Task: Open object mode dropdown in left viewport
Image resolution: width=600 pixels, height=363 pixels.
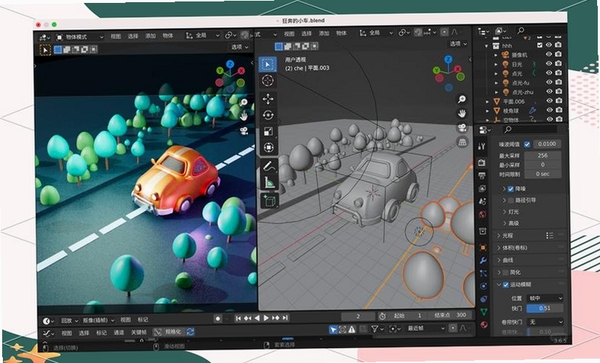Action: (80, 37)
